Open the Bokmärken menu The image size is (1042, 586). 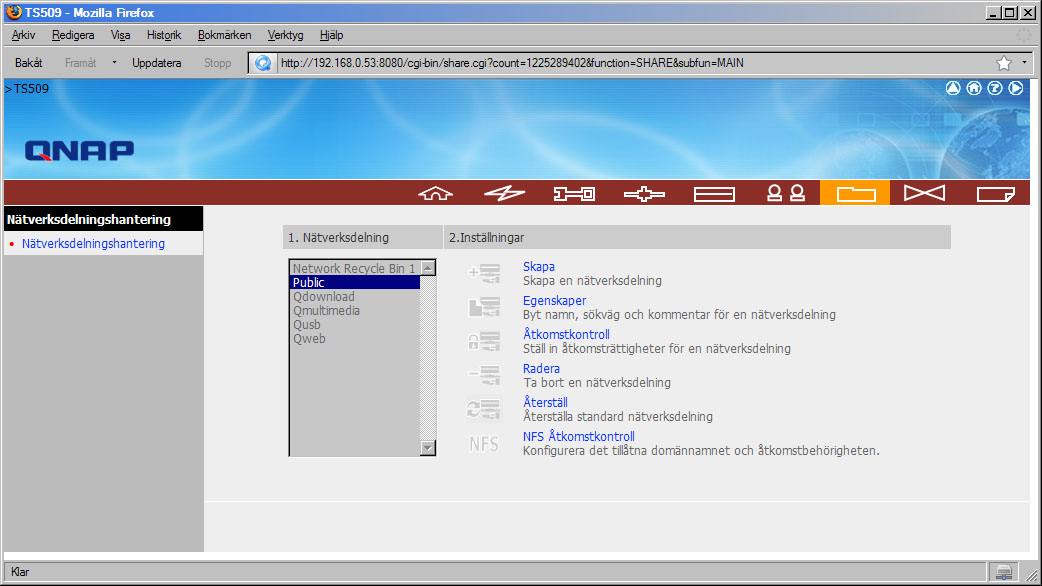[x=225, y=35]
